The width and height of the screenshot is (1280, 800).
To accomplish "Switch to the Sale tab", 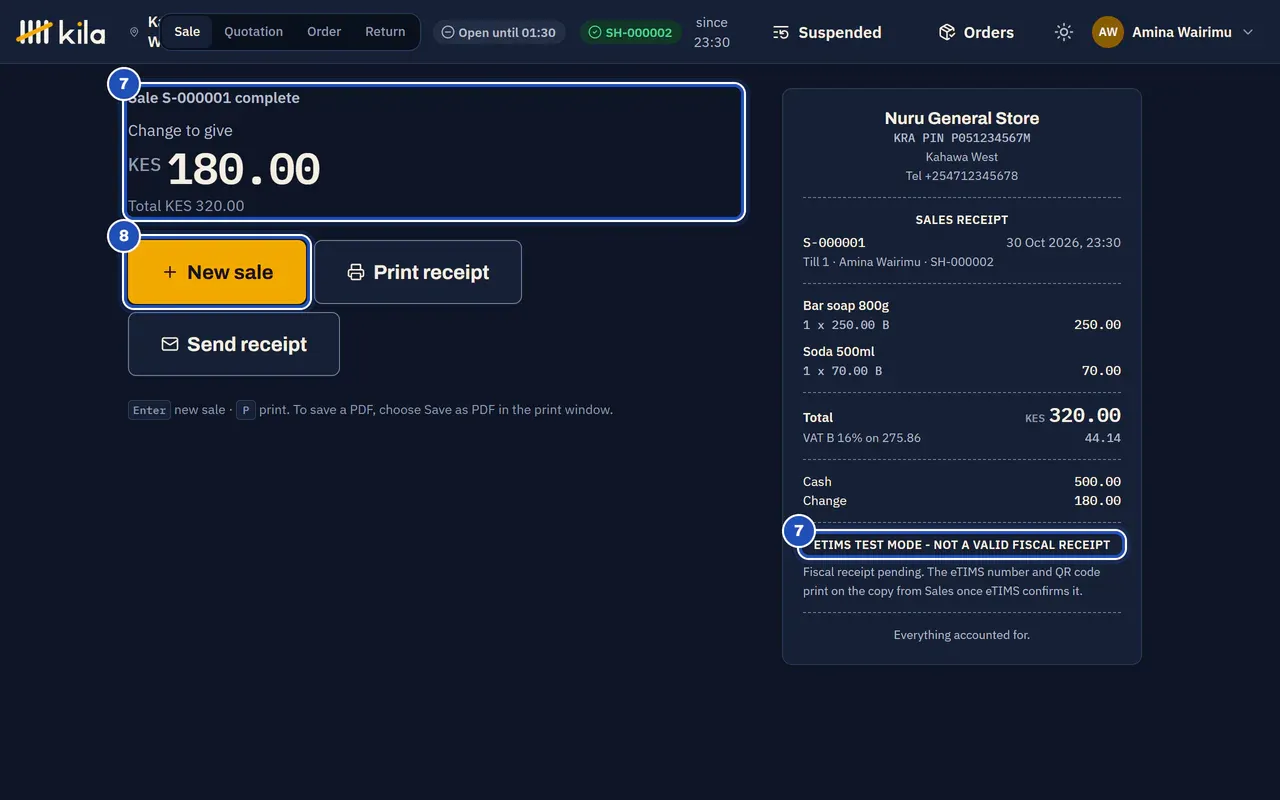I will (x=187, y=32).
